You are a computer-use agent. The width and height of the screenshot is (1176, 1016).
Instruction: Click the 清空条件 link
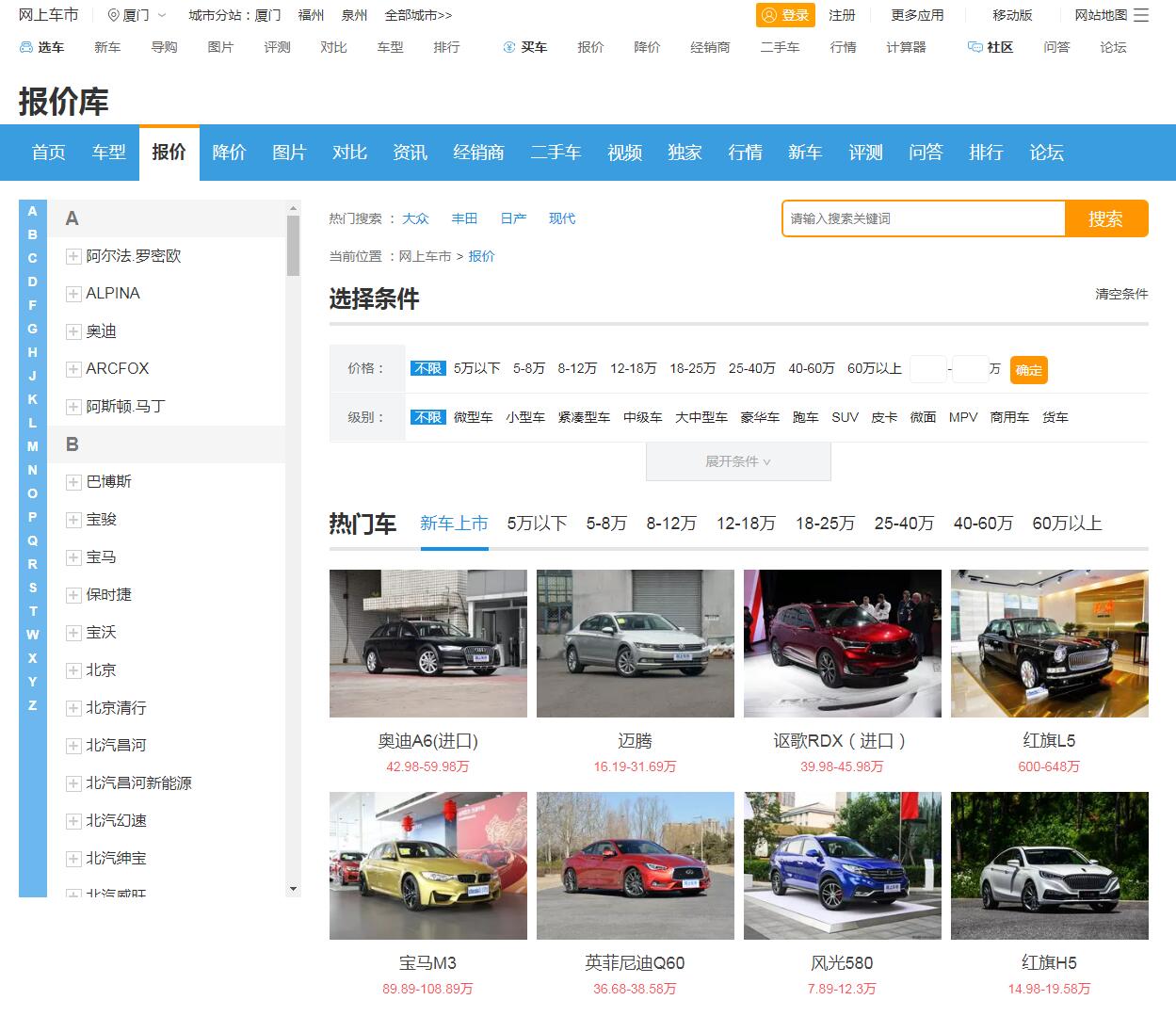coord(1120,294)
